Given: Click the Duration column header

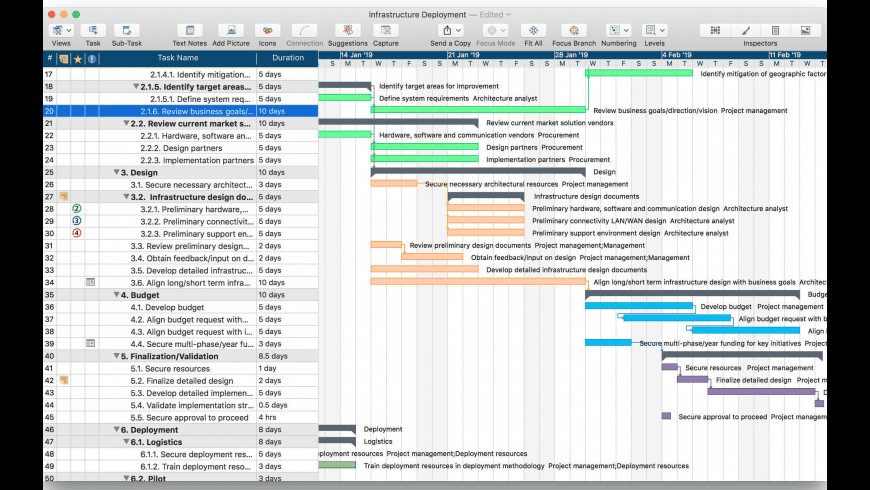Looking at the screenshot, I should coord(287,58).
